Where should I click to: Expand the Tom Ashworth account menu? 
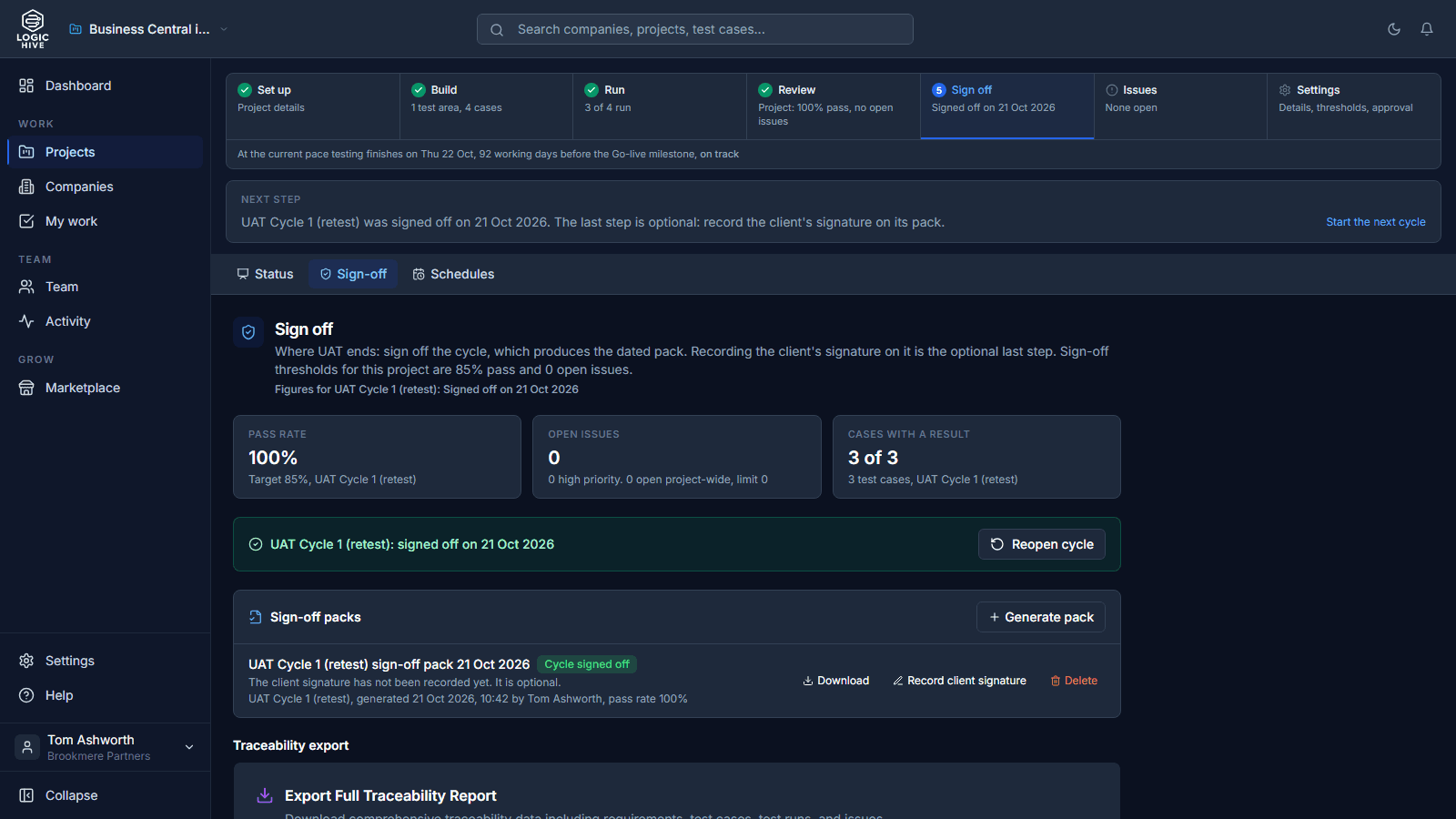105,747
